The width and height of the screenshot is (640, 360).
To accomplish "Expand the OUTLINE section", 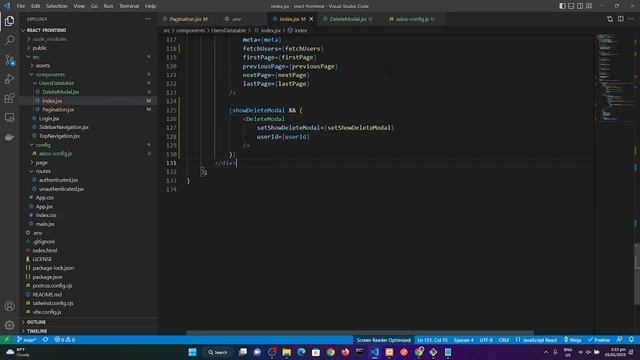I will 36,322.
